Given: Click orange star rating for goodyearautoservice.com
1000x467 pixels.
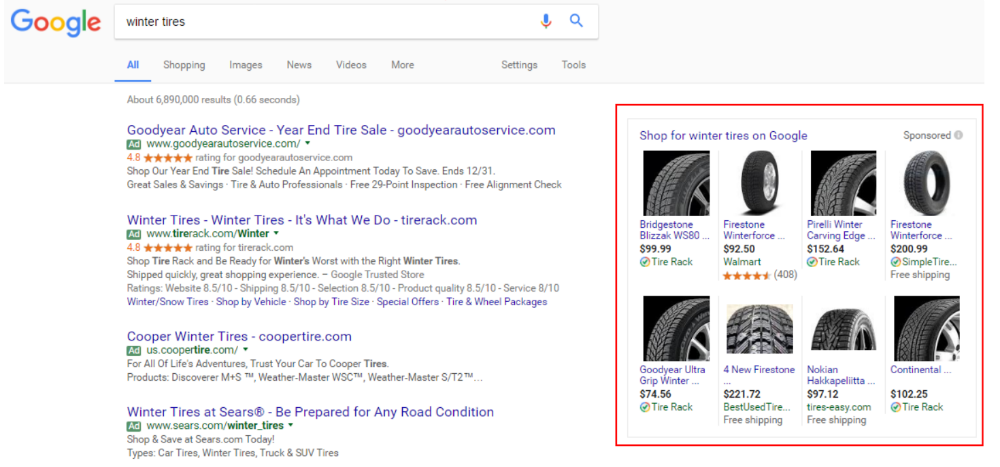Looking at the screenshot, I should pyautogui.click(x=168, y=158).
